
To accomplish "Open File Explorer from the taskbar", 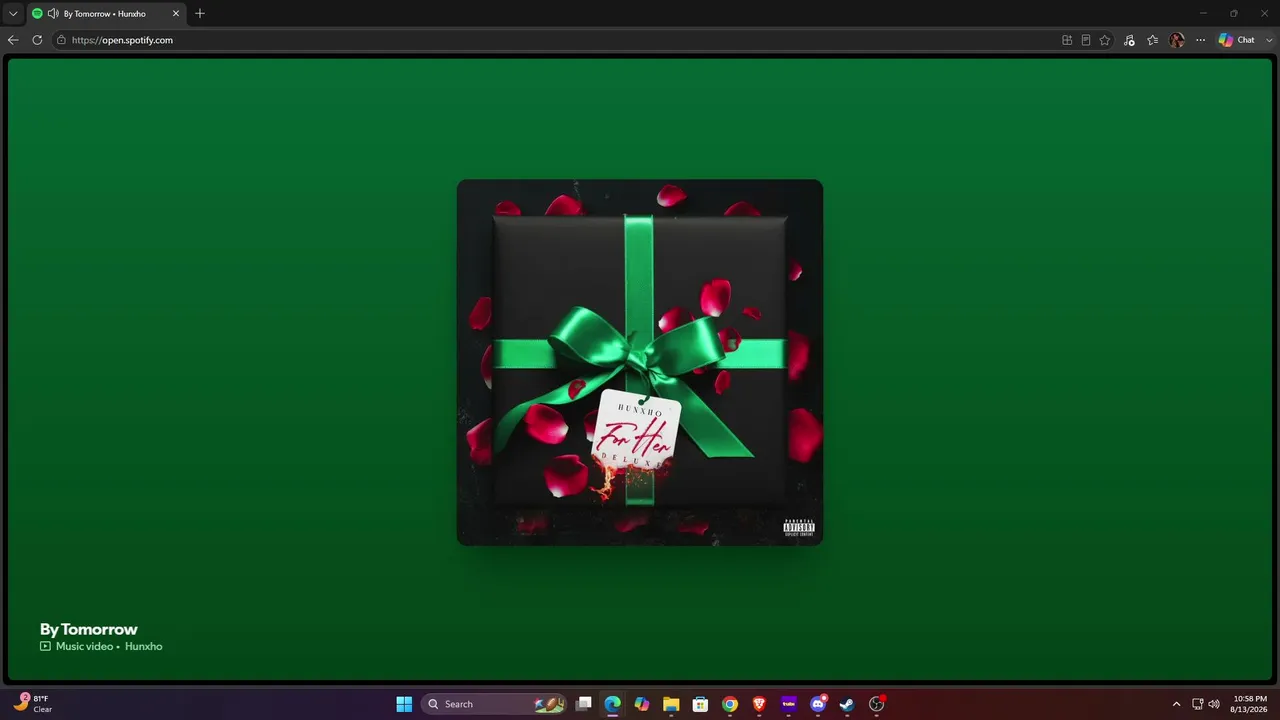I will point(671,704).
